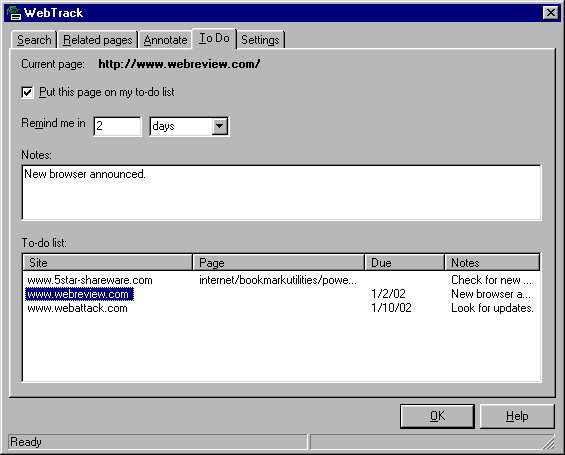Click the WebTrack title bar icon
565x455 pixels.
point(14,13)
